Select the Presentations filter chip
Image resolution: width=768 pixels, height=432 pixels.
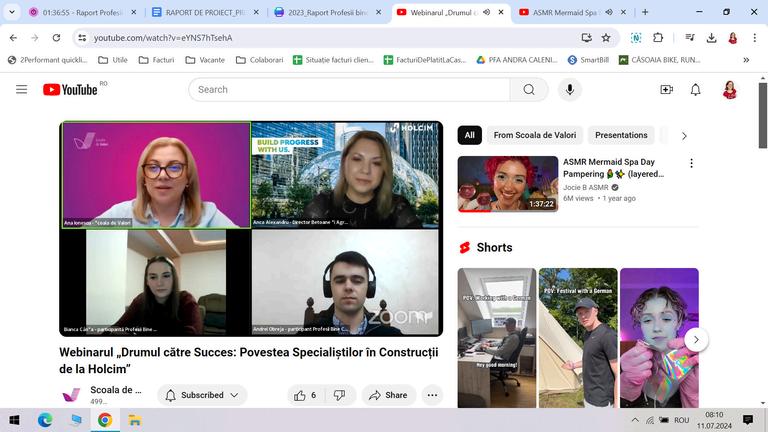[621, 135]
